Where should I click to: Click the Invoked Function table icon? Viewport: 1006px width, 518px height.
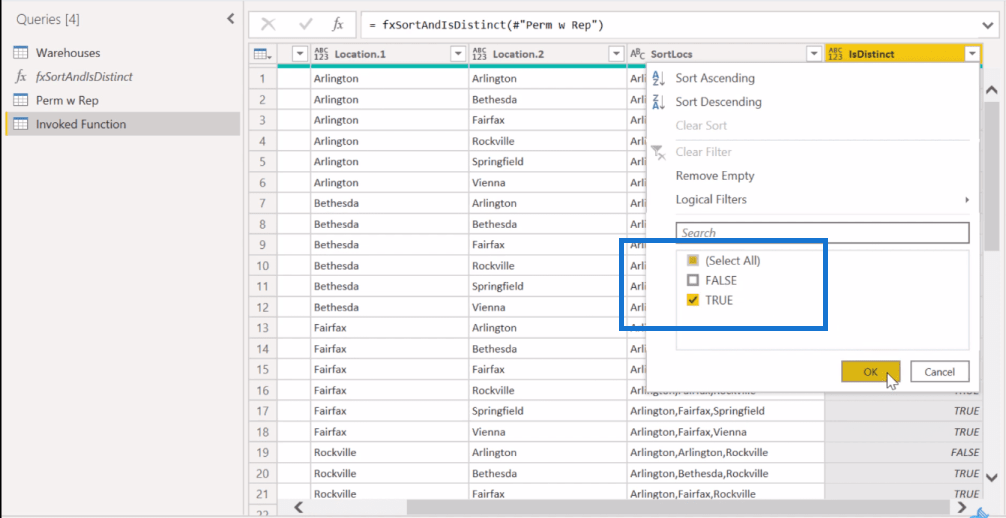(21, 124)
